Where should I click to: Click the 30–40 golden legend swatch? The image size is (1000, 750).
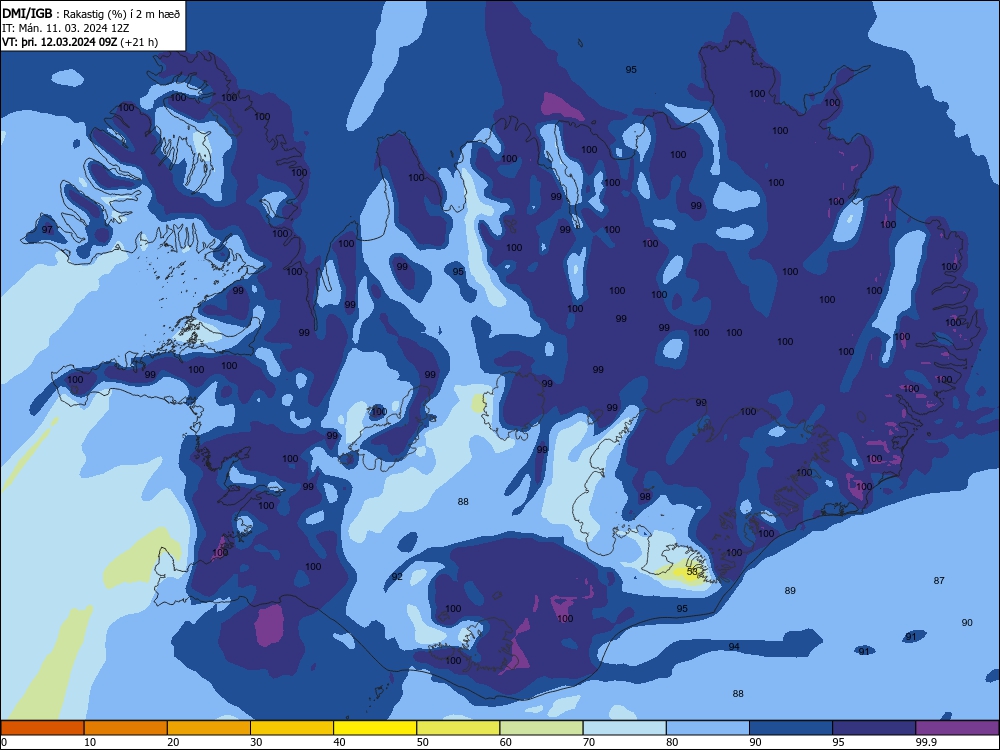click(x=292, y=728)
